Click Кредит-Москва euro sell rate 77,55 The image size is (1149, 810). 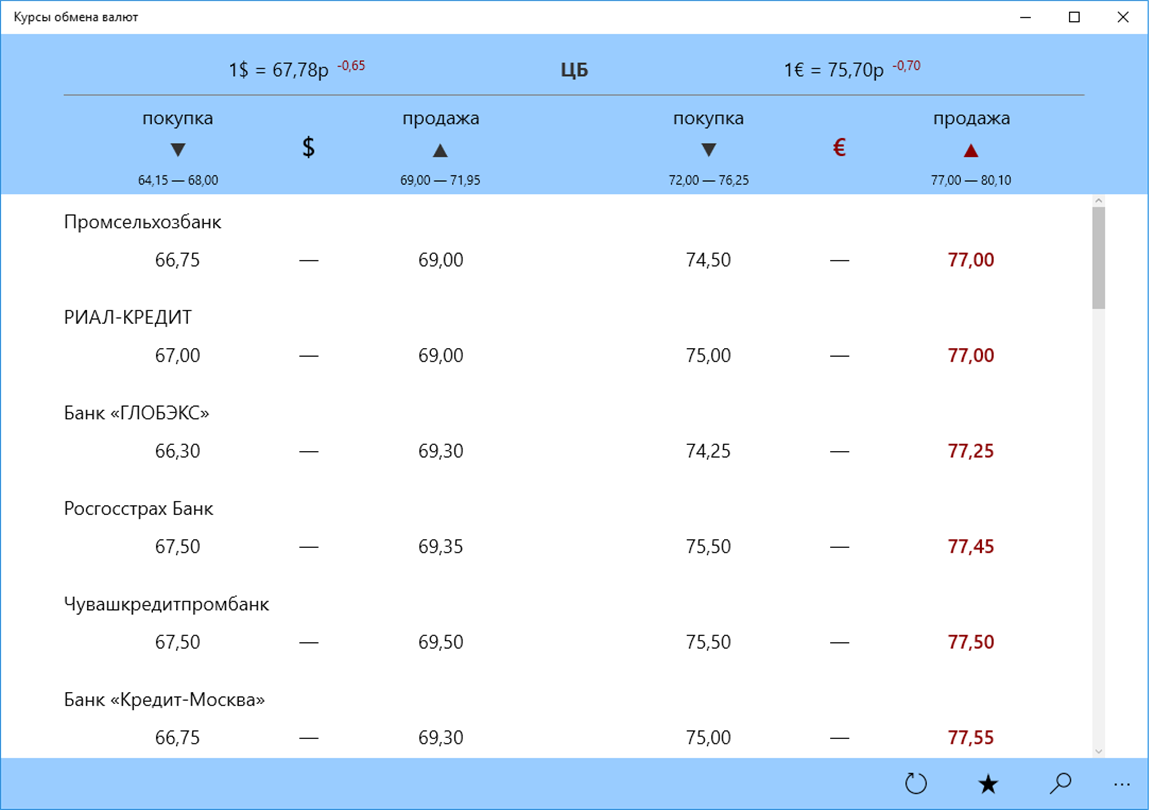971,737
